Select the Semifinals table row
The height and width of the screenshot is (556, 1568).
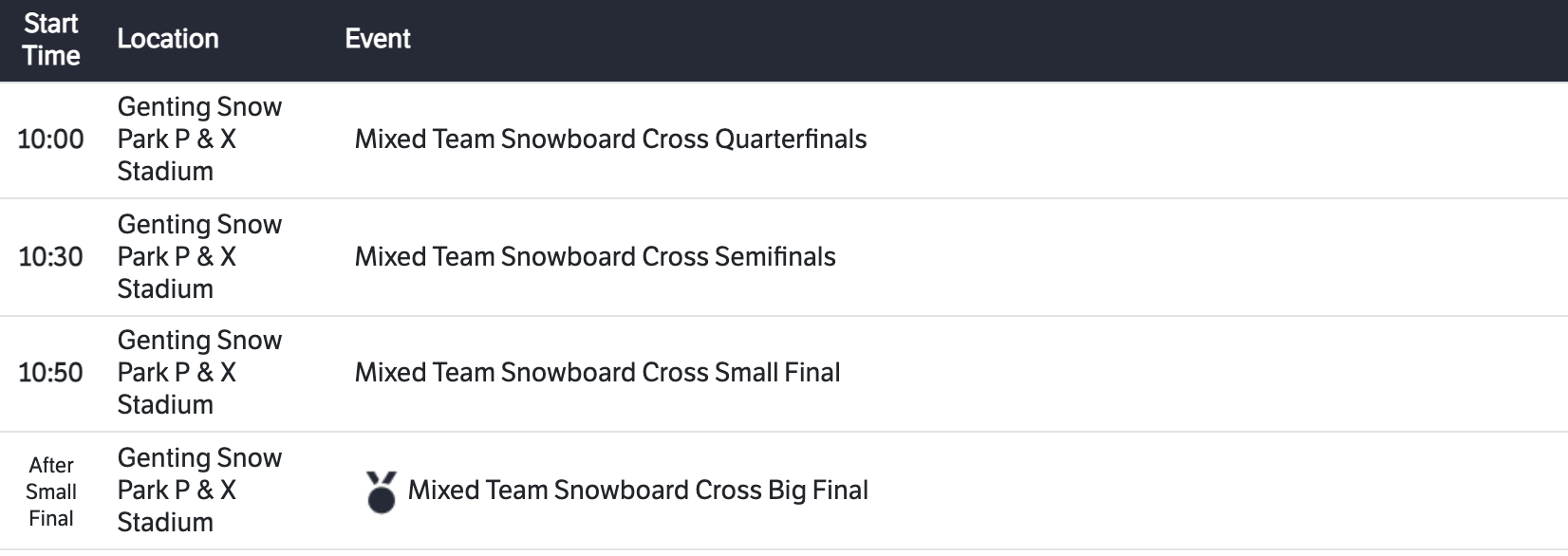[x=1139, y=257]
